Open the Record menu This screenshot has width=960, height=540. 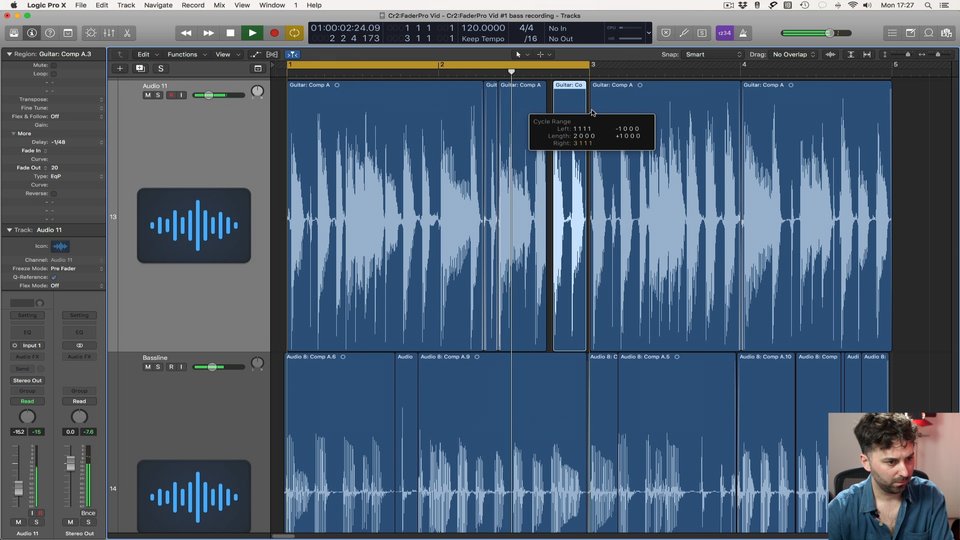click(193, 5)
